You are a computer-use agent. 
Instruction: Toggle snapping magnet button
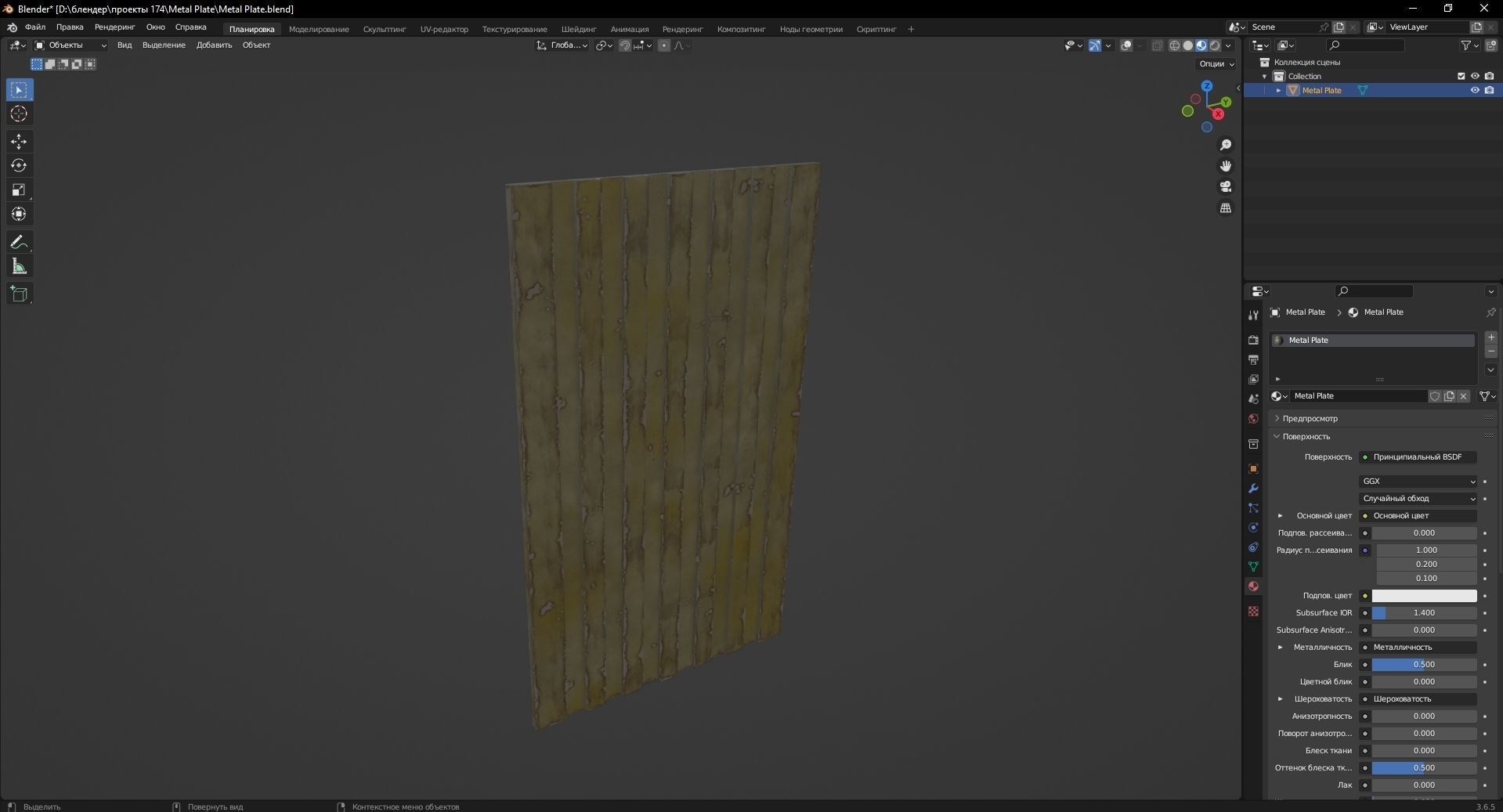point(625,45)
